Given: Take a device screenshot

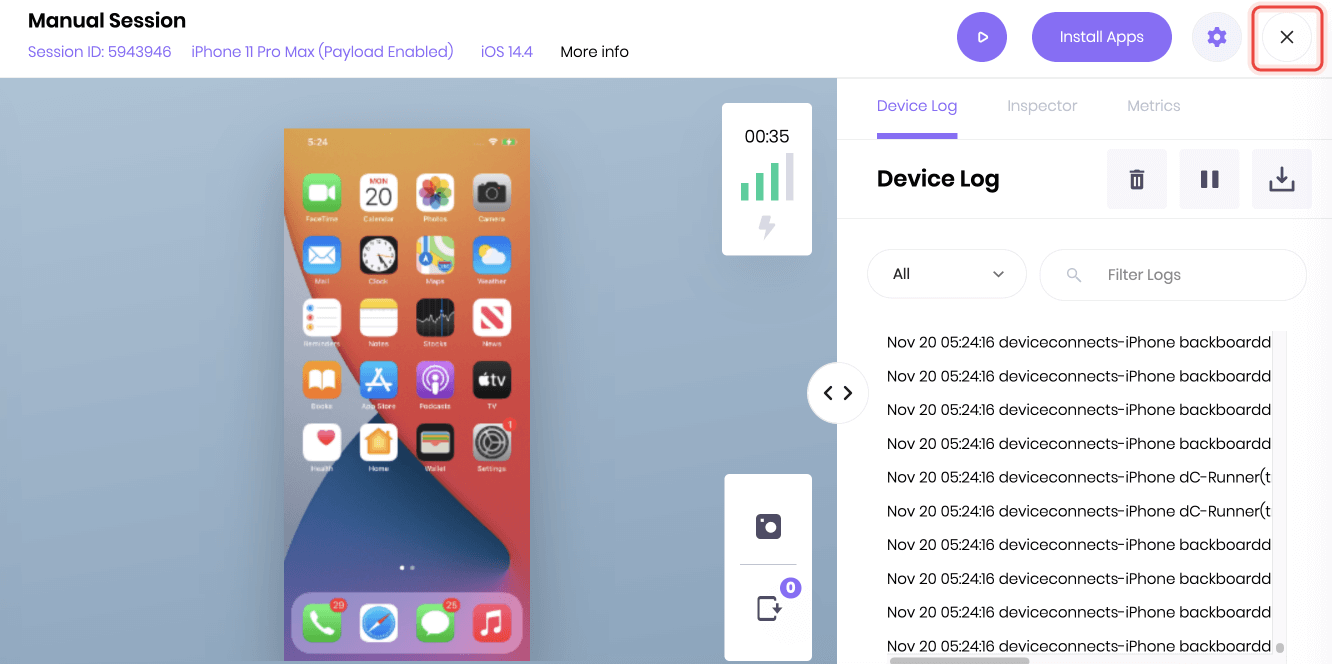Looking at the screenshot, I should (768, 527).
